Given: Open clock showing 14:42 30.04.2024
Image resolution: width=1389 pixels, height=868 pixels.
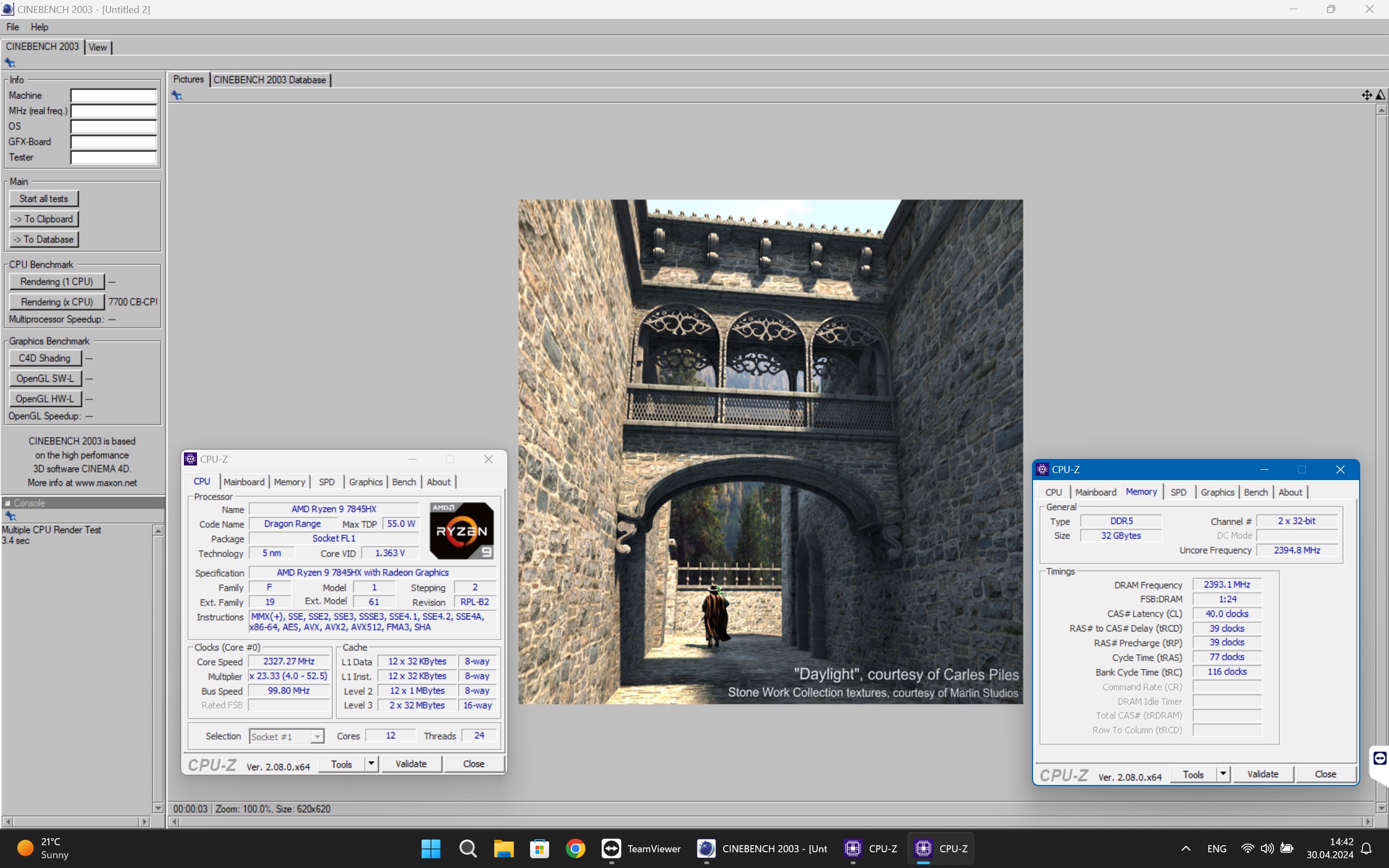Looking at the screenshot, I should coord(1330,848).
